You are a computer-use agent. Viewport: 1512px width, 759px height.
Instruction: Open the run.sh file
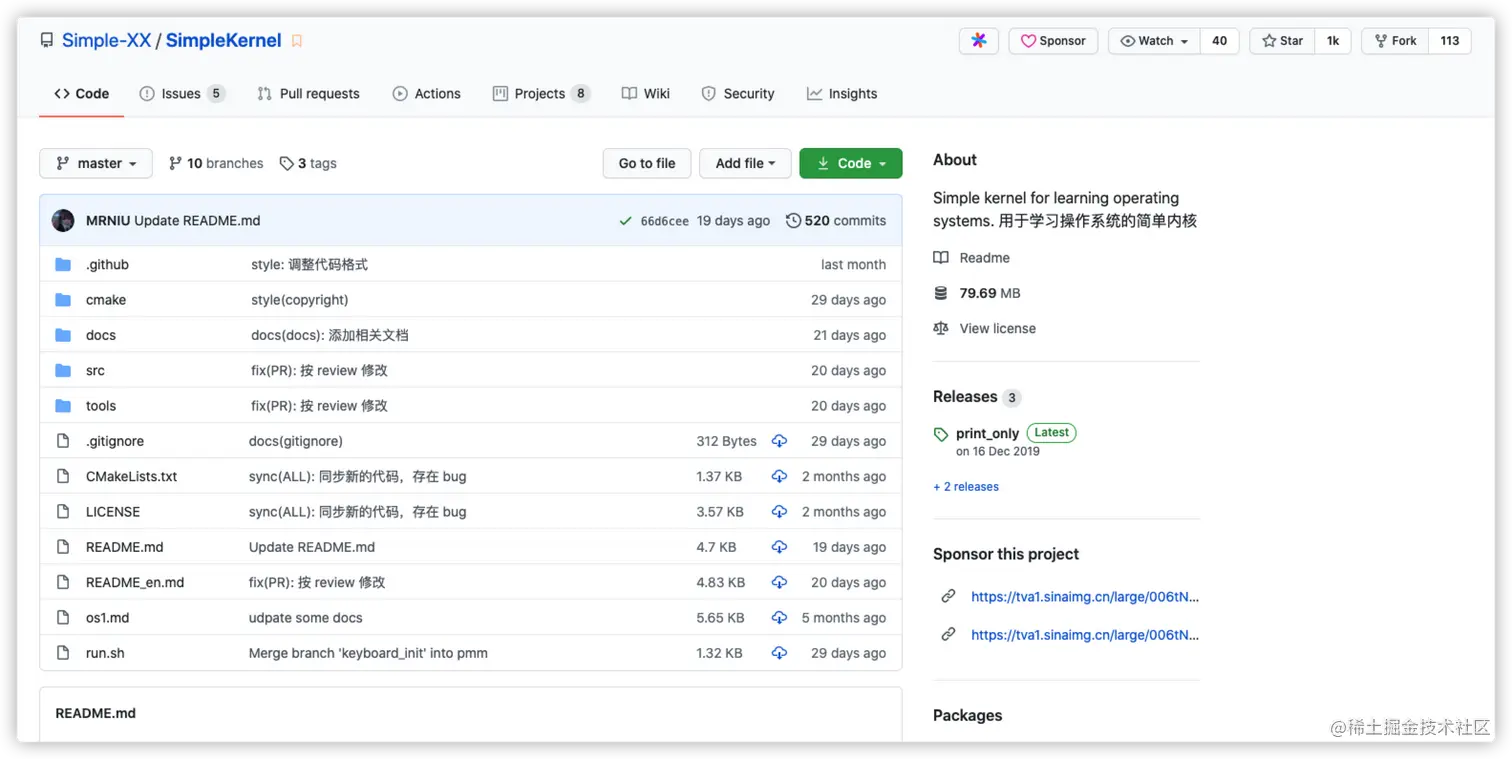coord(105,653)
